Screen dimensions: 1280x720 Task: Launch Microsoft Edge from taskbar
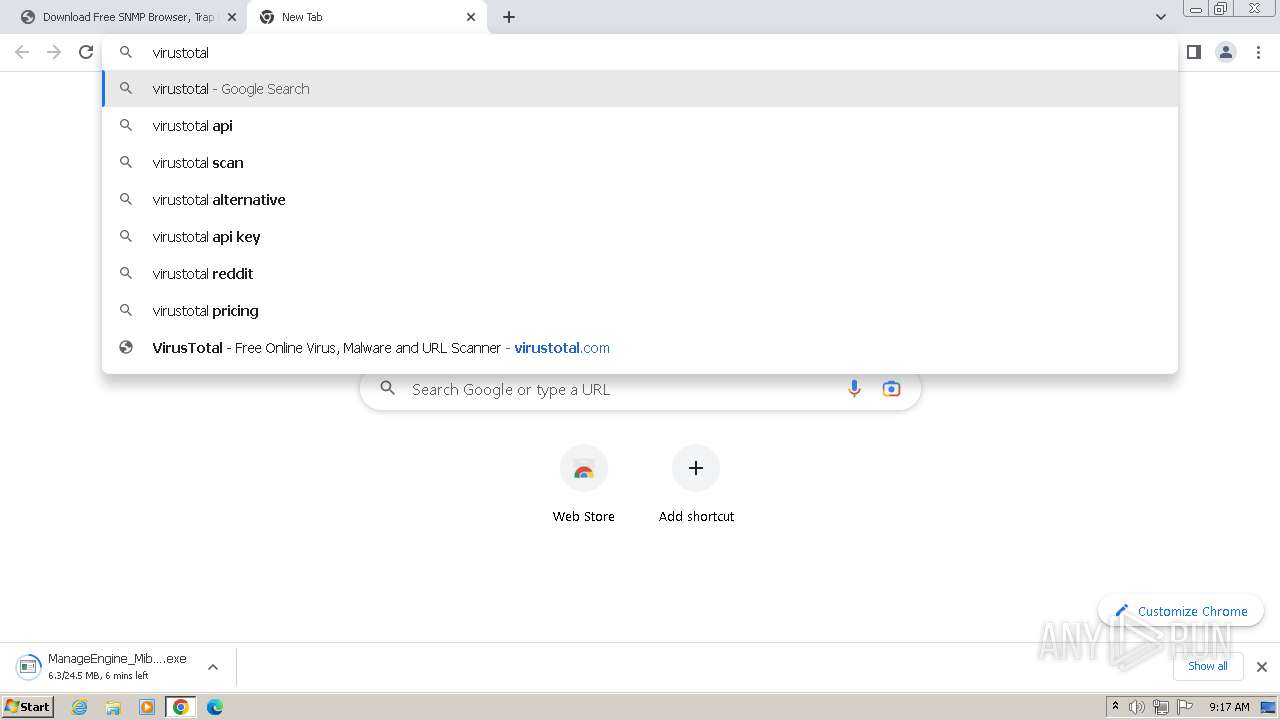coord(215,707)
